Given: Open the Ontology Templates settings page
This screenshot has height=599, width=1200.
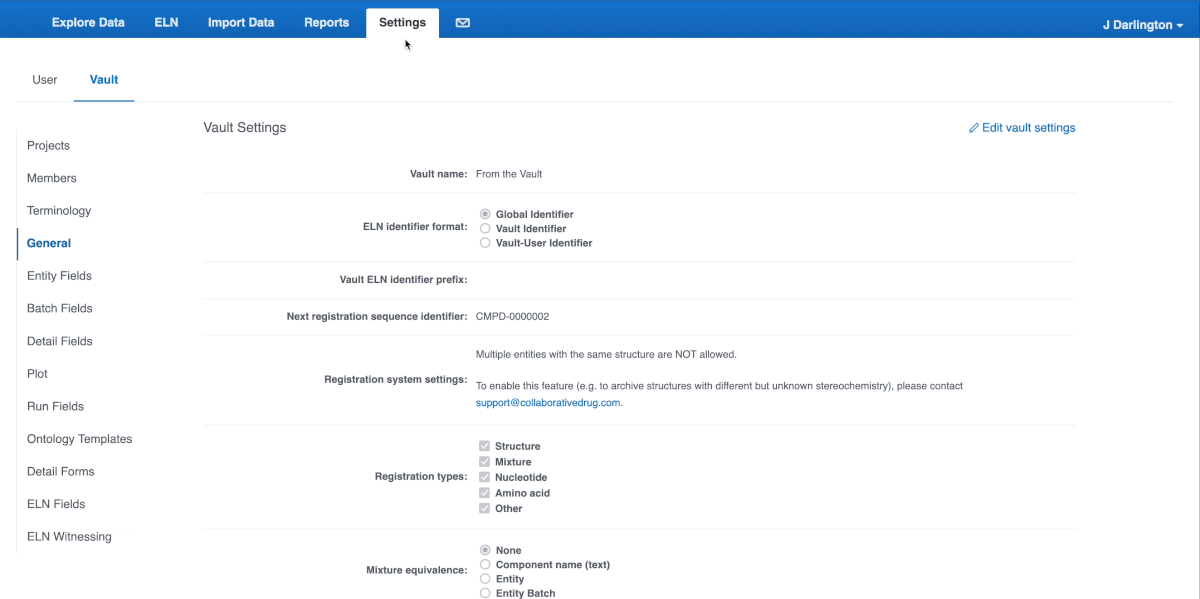Looking at the screenshot, I should (x=79, y=438).
